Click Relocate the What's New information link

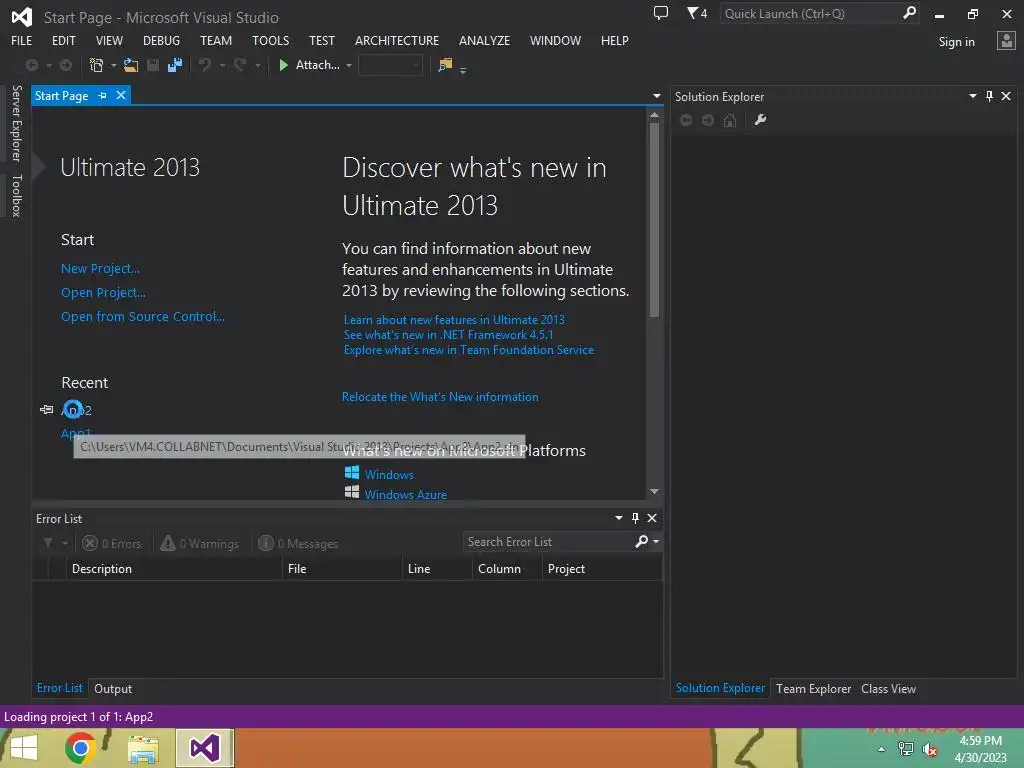(x=440, y=397)
